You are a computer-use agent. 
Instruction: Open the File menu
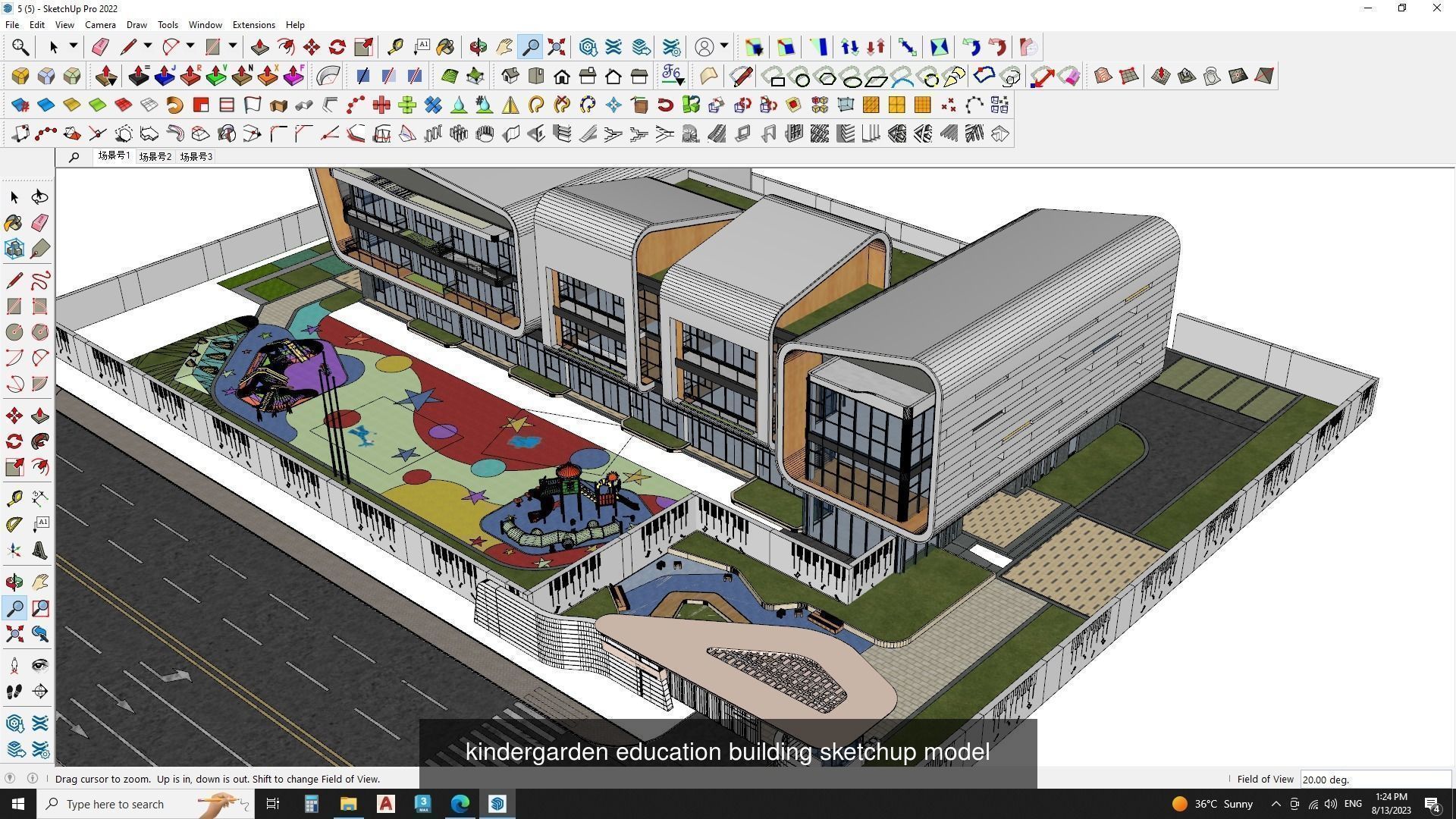coord(12,24)
